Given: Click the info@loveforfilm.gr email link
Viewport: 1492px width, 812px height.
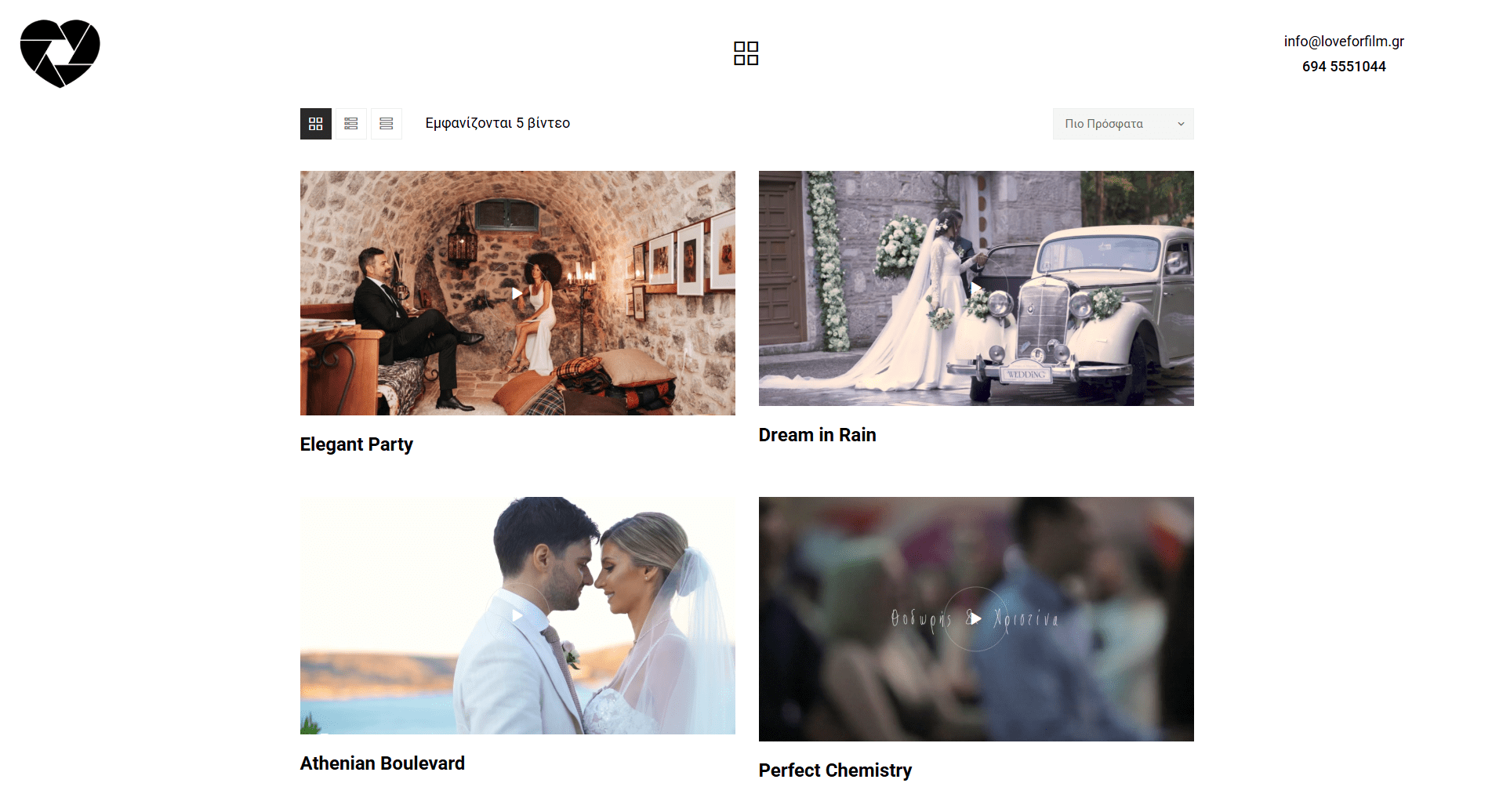Looking at the screenshot, I should [x=1343, y=42].
